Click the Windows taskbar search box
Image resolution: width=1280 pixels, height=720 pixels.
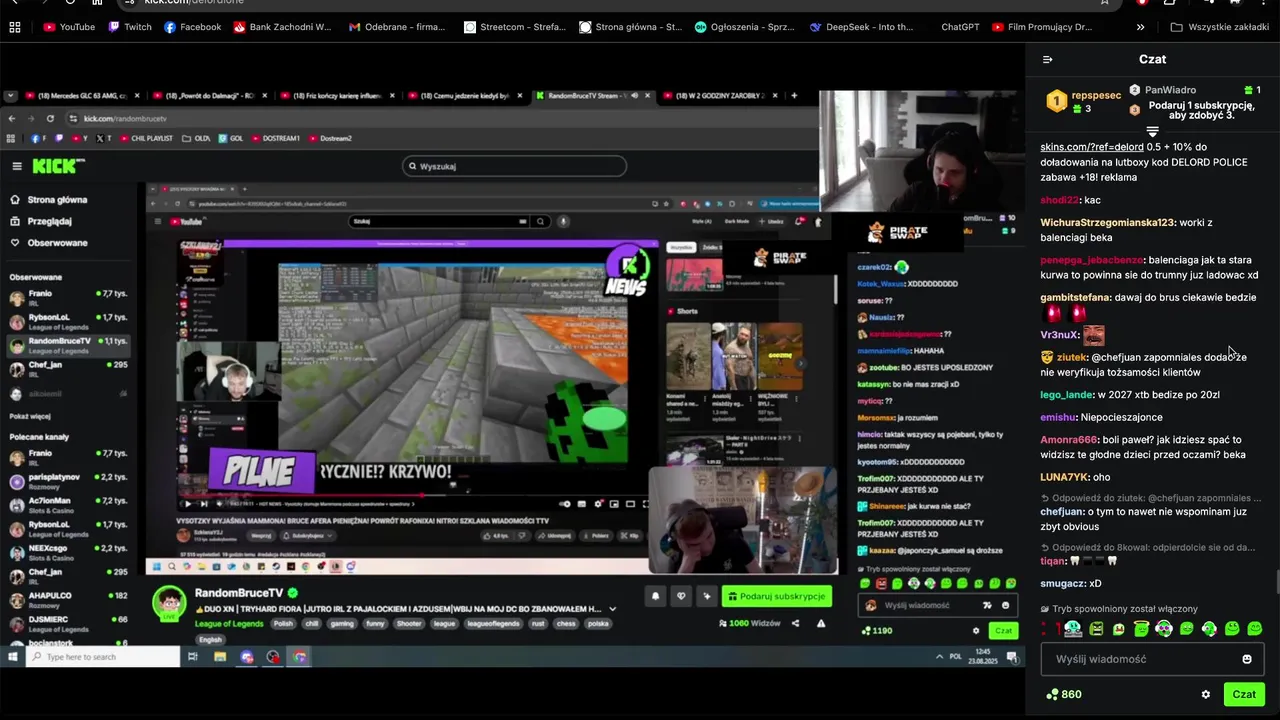click(103, 657)
